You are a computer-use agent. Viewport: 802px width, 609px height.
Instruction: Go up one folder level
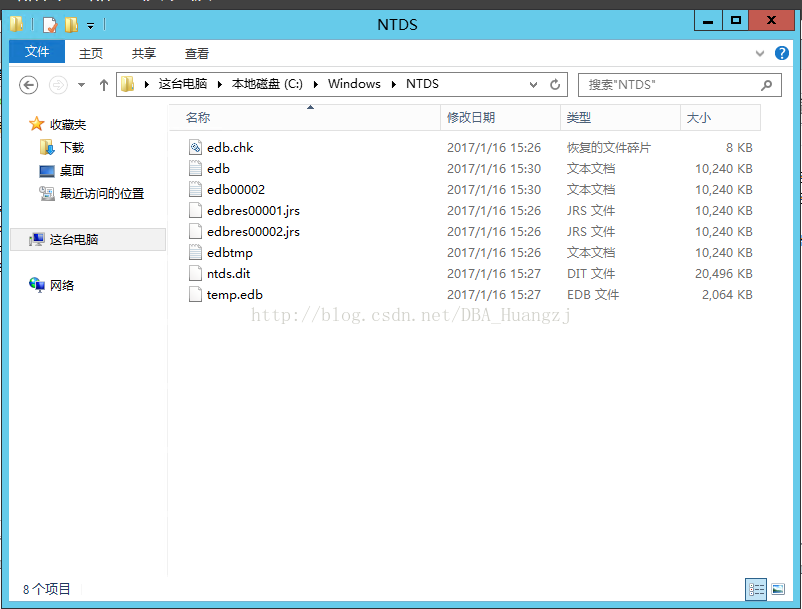pyautogui.click(x=104, y=85)
